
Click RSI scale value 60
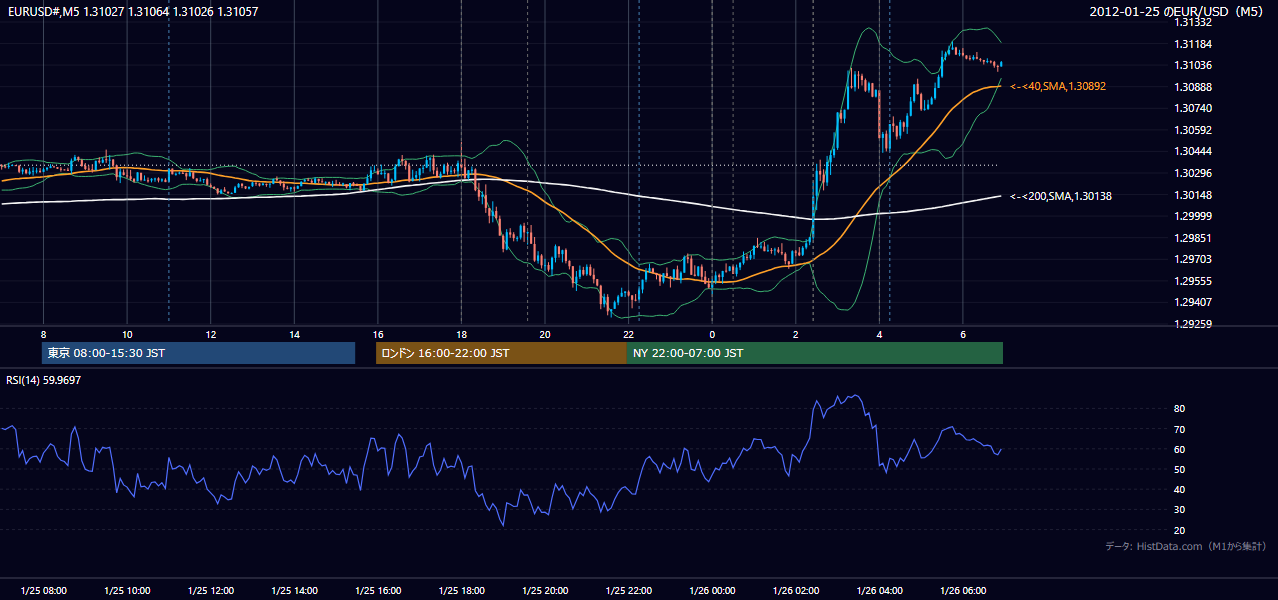click(1180, 449)
